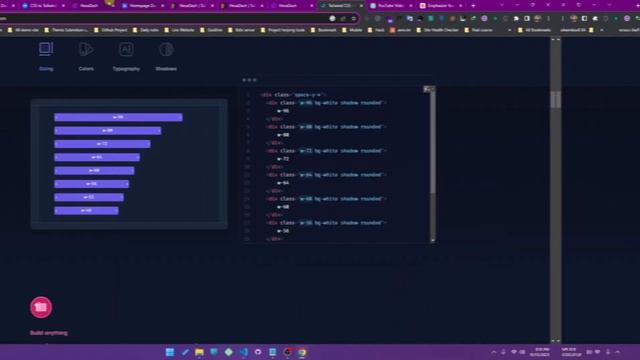Click the code panel vertical scrollbar thumb
This screenshot has width=640, height=360.
point(433,143)
